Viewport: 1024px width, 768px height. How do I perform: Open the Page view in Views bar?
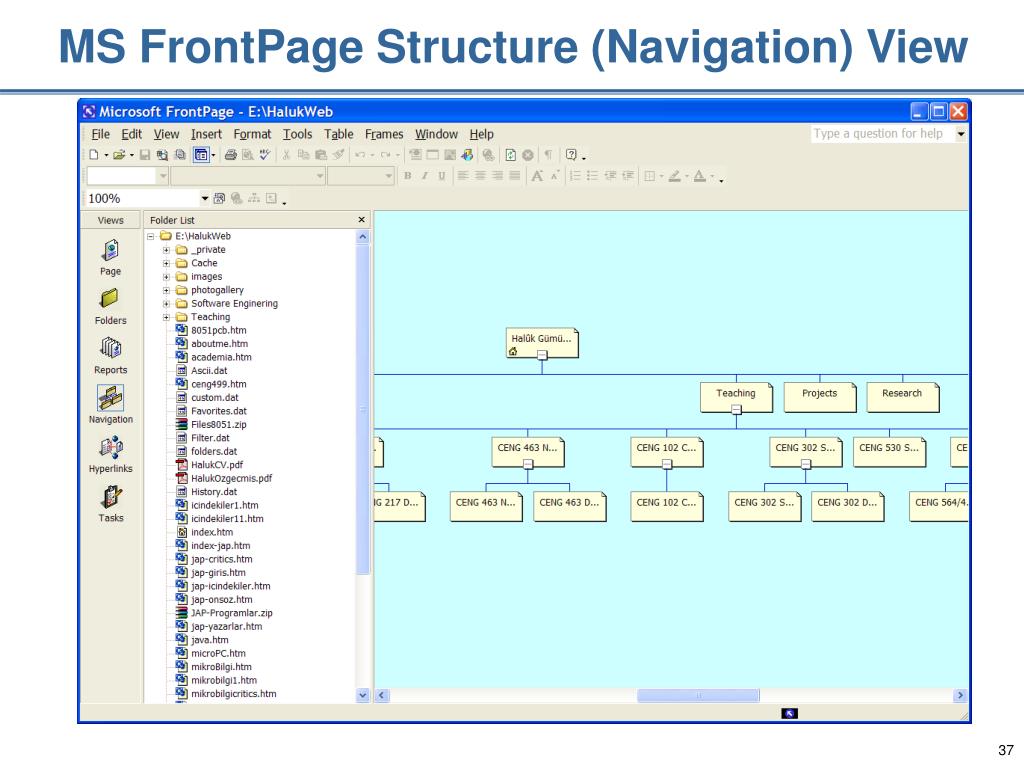pyautogui.click(x=110, y=257)
